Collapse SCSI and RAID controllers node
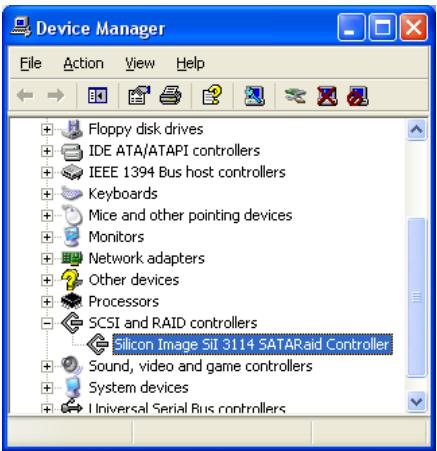The height and width of the screenshot is (451, 437). tap(47, 323)
